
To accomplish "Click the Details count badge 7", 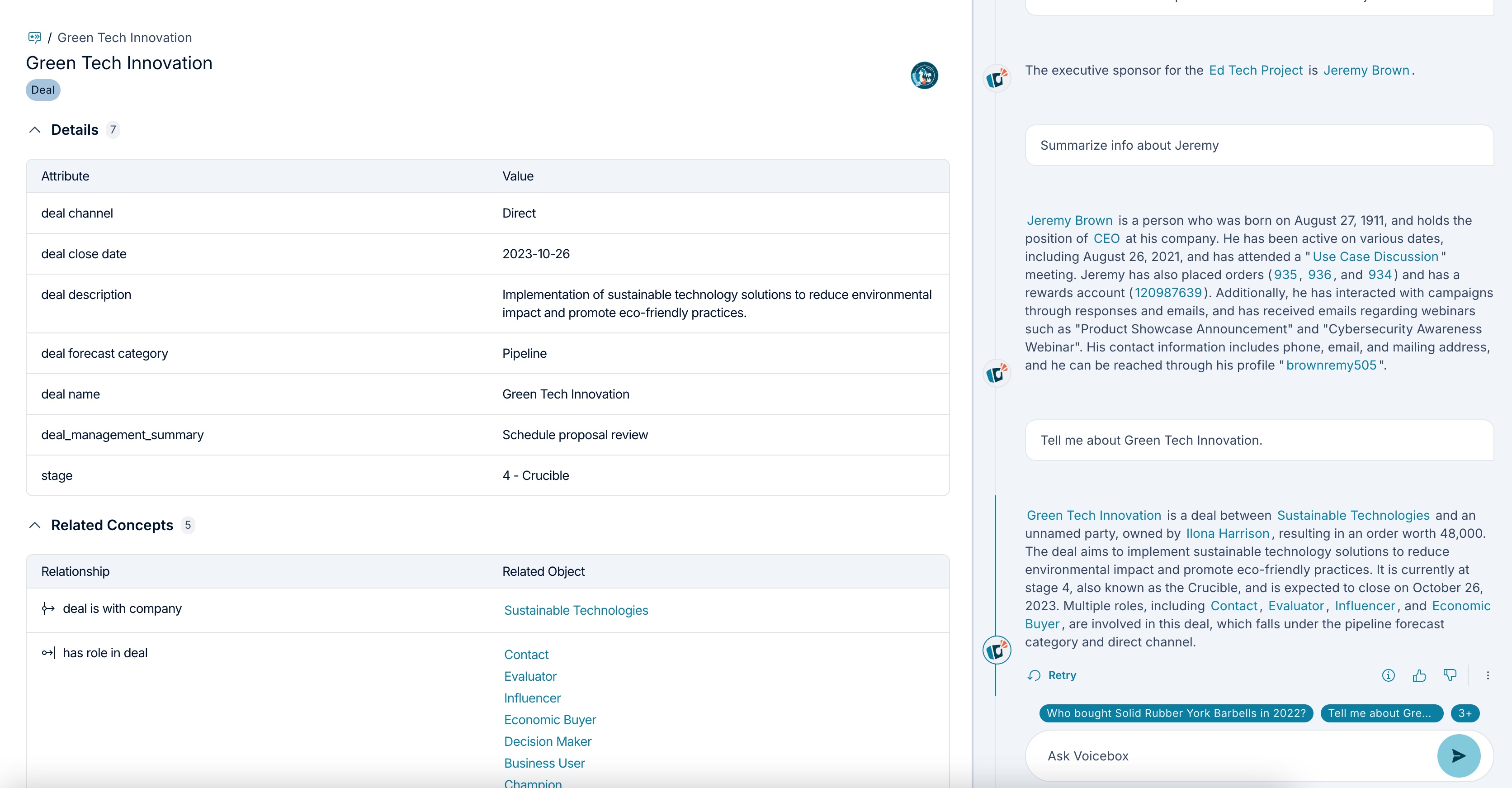I will point(113,130).
